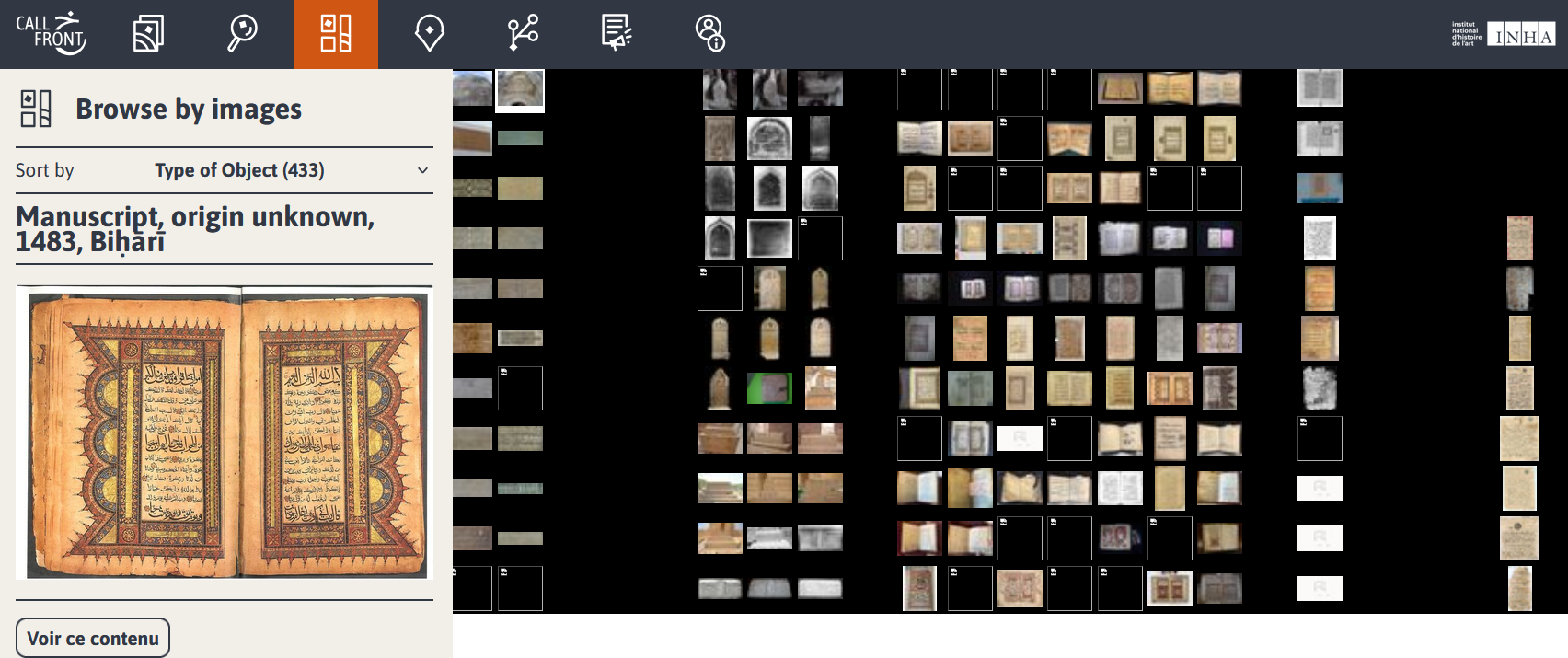Click the dropdown chevron next to Type of Object
Image resolution: width=1568 pixels, height=658 pixels.
tap(422, 170)
